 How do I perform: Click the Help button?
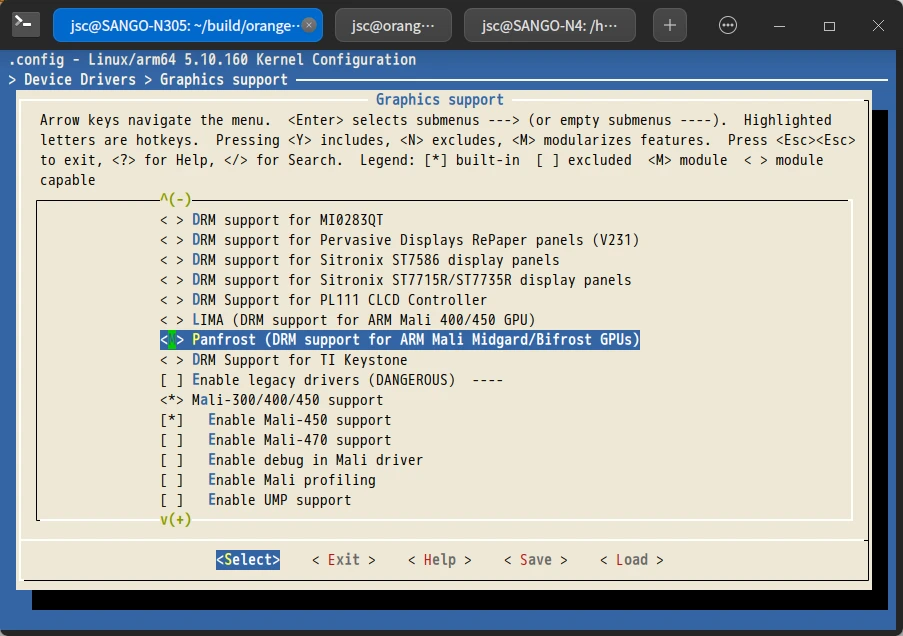[439, 560]
